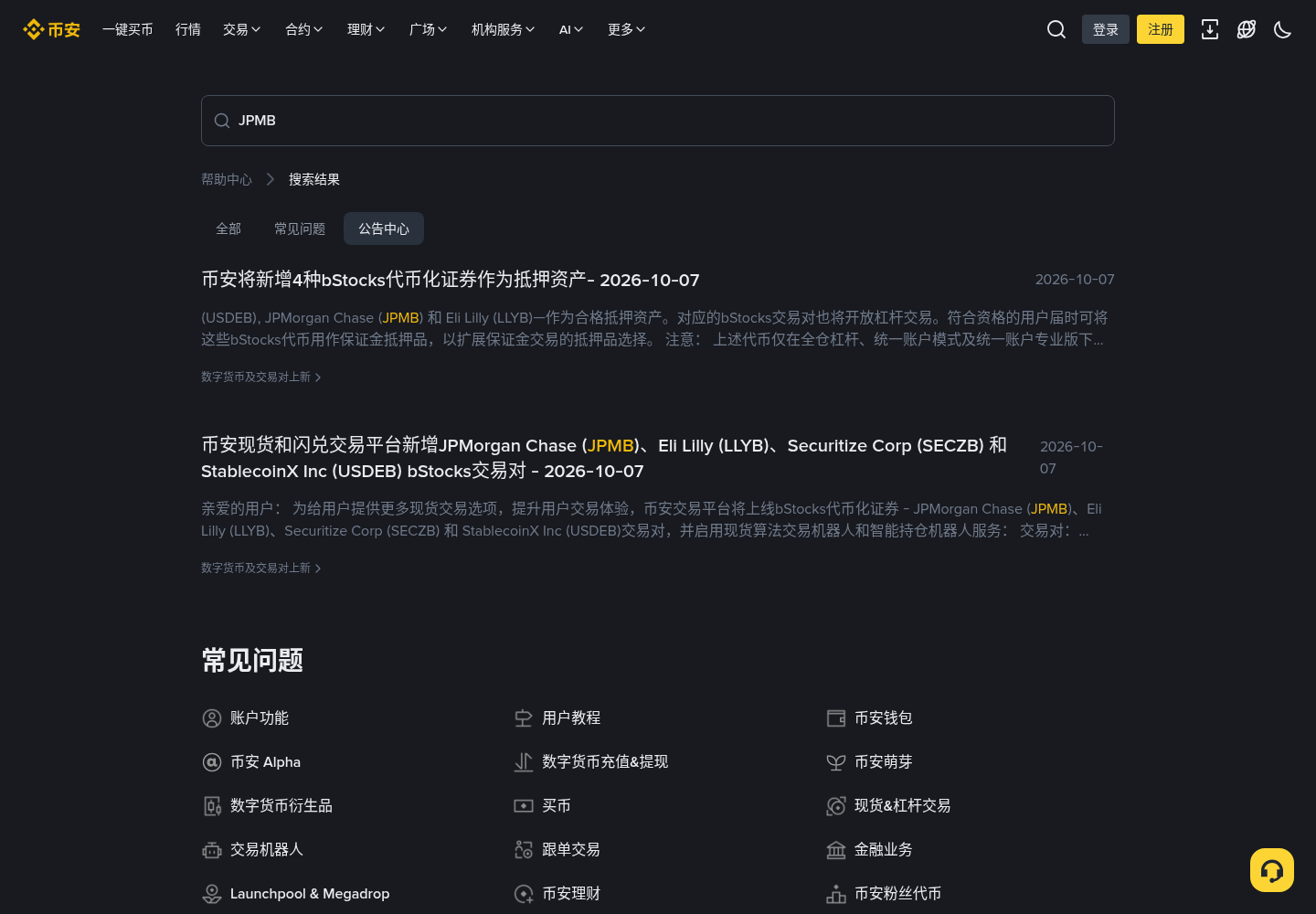Image resolution: width=1316 pixels, height=914 pixels.
Task: Open 一键买币 in the top navigation
Action: pyautogui.click(x=128, y=29)
